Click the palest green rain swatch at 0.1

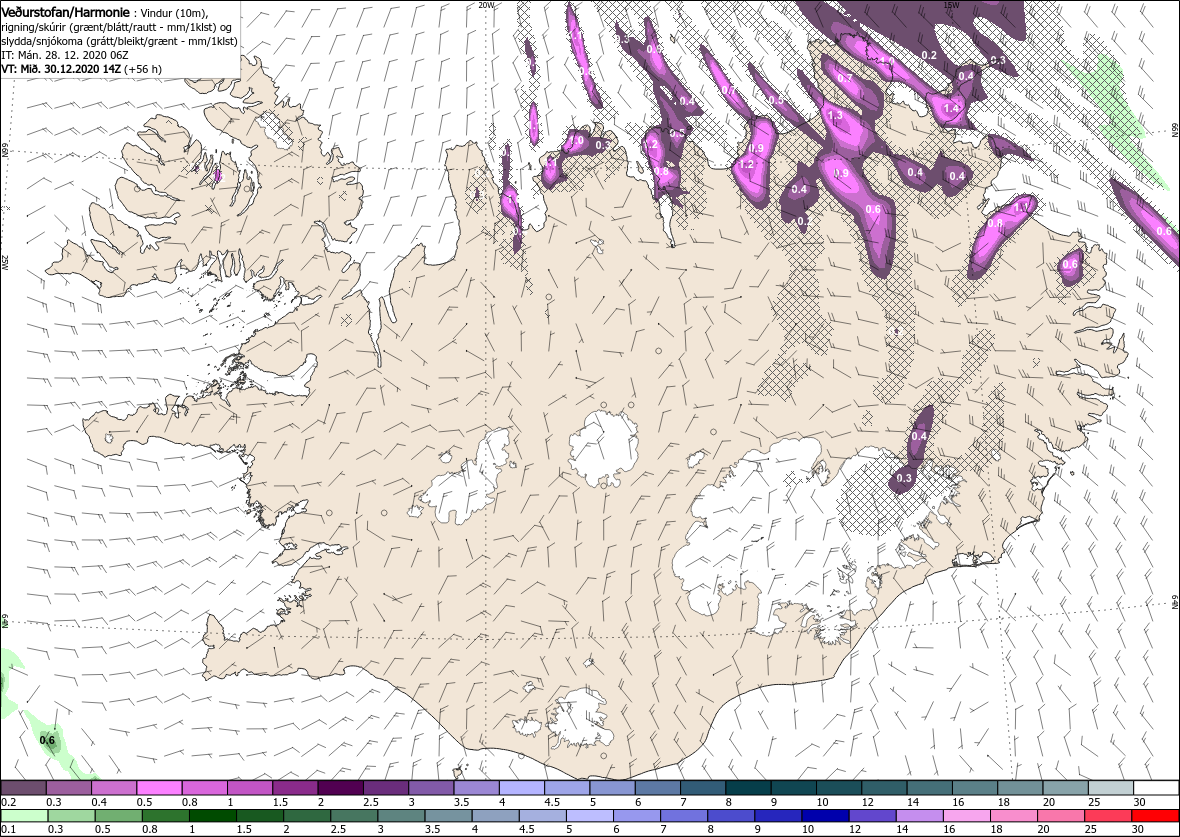23,817
